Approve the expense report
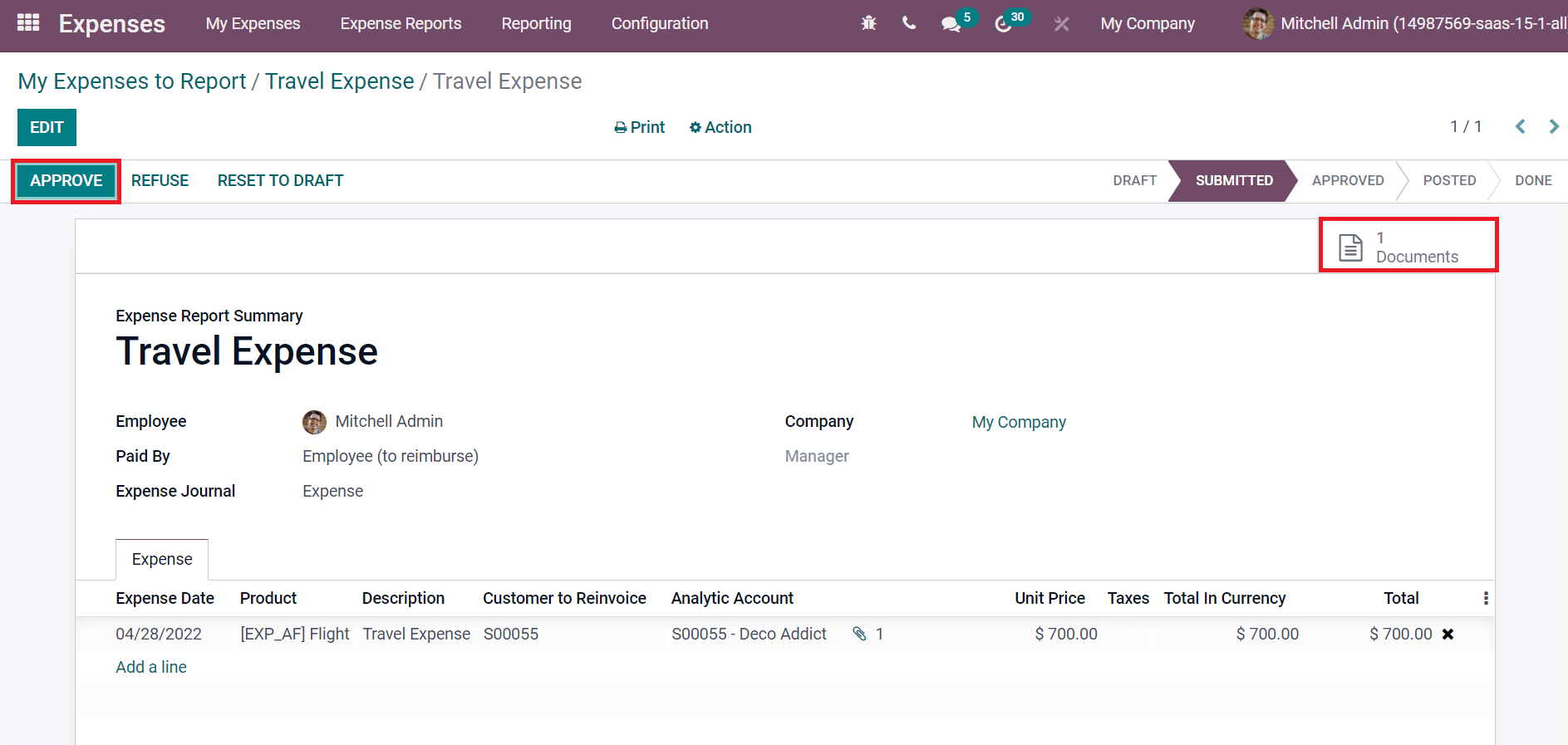The image size is (1568, 745). [x=66, y=180]
